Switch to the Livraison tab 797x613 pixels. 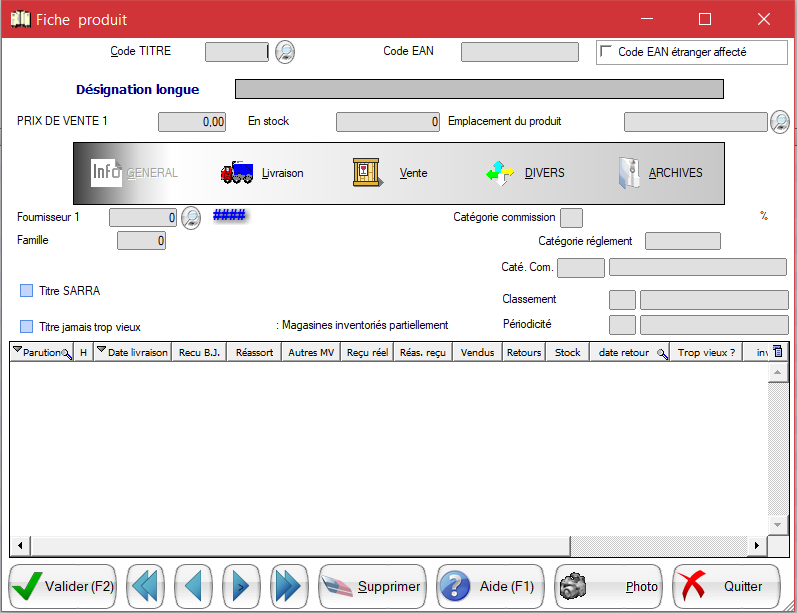pyautogui.click(x=262, y=173)
